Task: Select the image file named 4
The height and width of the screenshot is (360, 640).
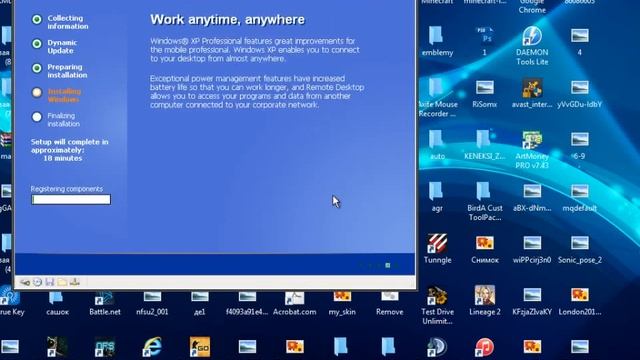Action: (579, 36)
